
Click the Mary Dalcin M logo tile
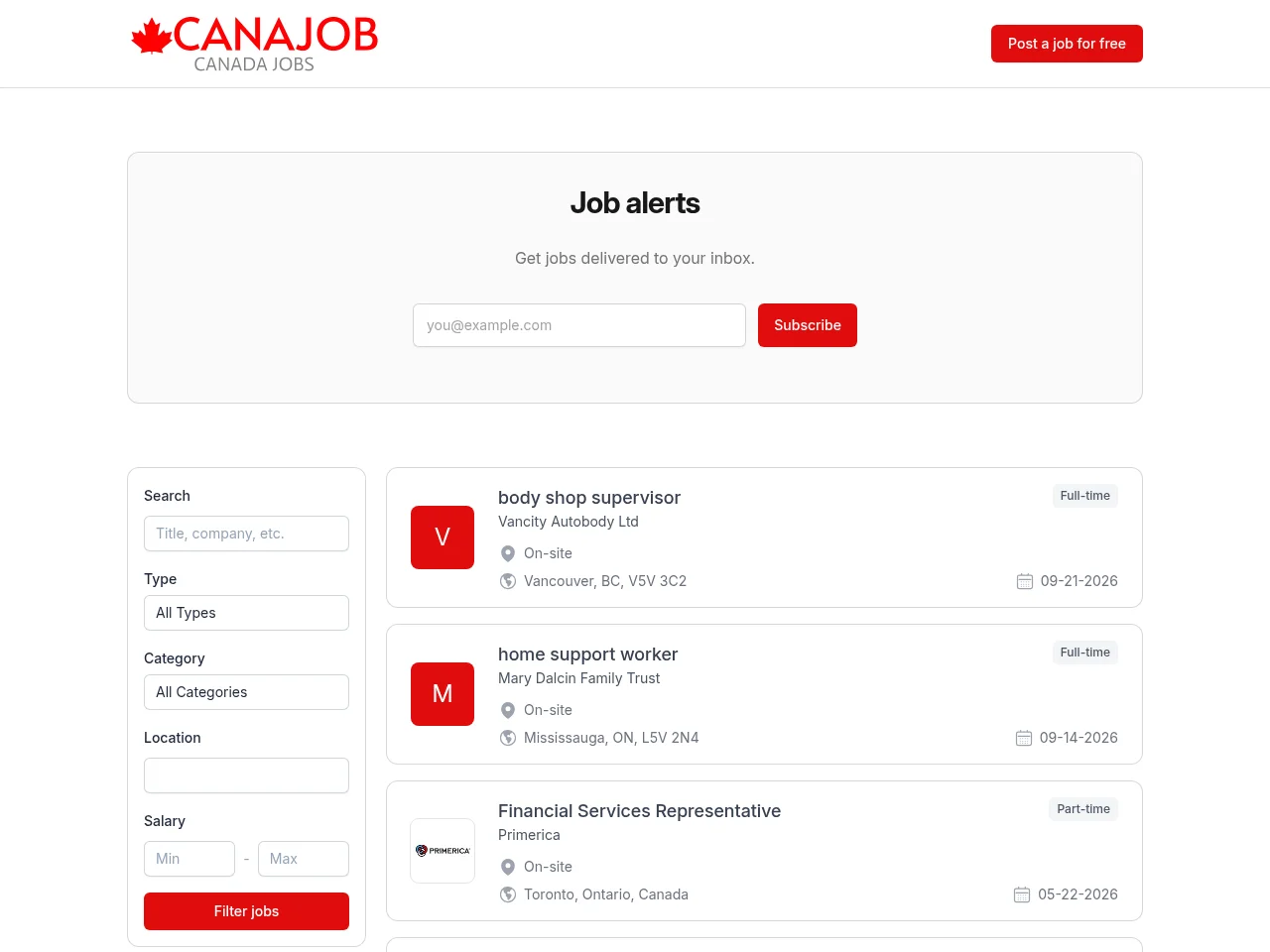[443, 694]
